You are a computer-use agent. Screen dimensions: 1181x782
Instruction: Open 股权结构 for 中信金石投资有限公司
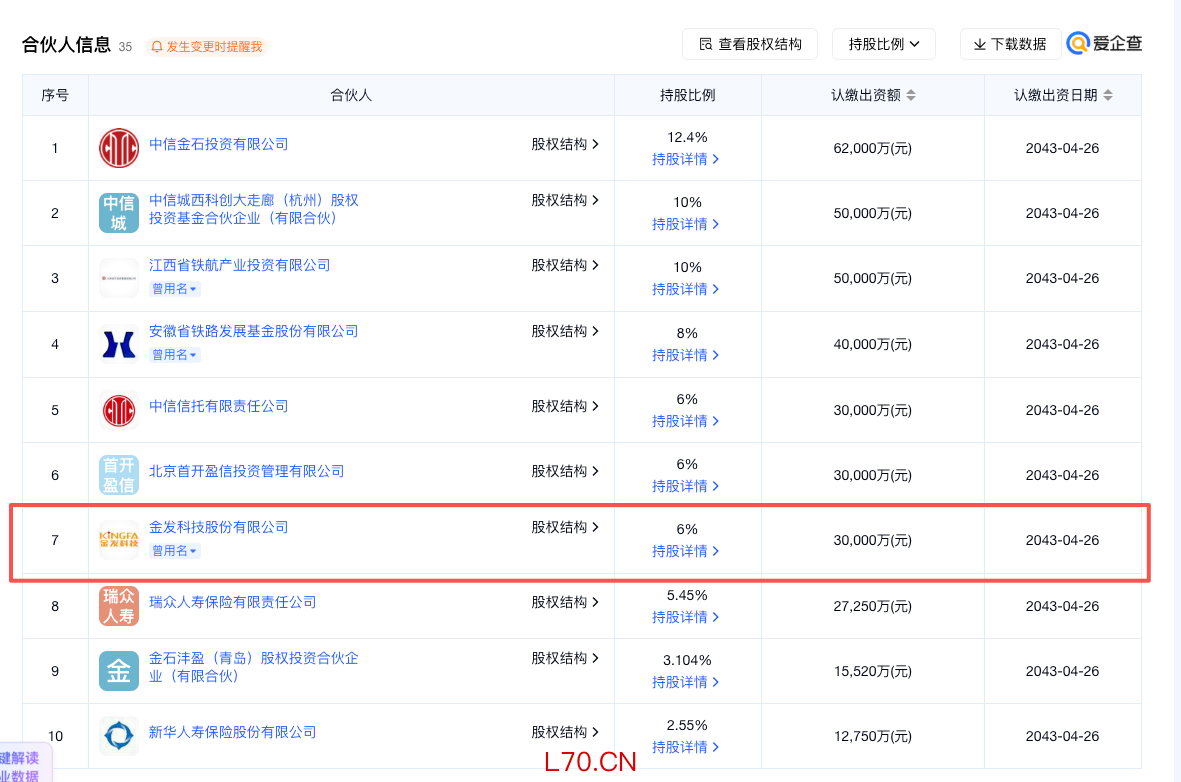(x=565, y=144)
